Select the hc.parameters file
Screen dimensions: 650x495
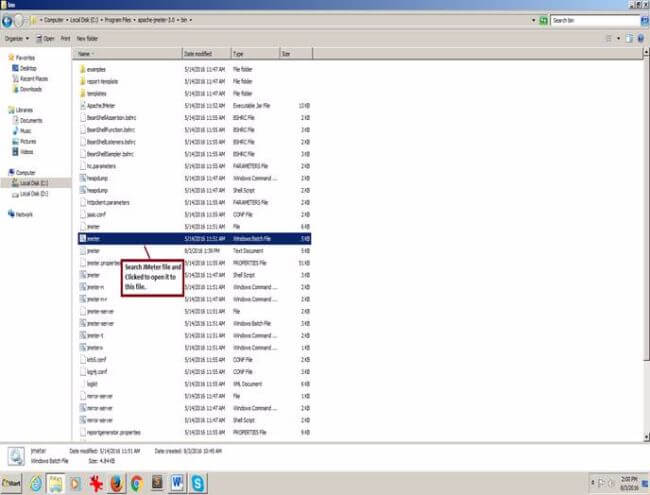click(x=194, y=166)
